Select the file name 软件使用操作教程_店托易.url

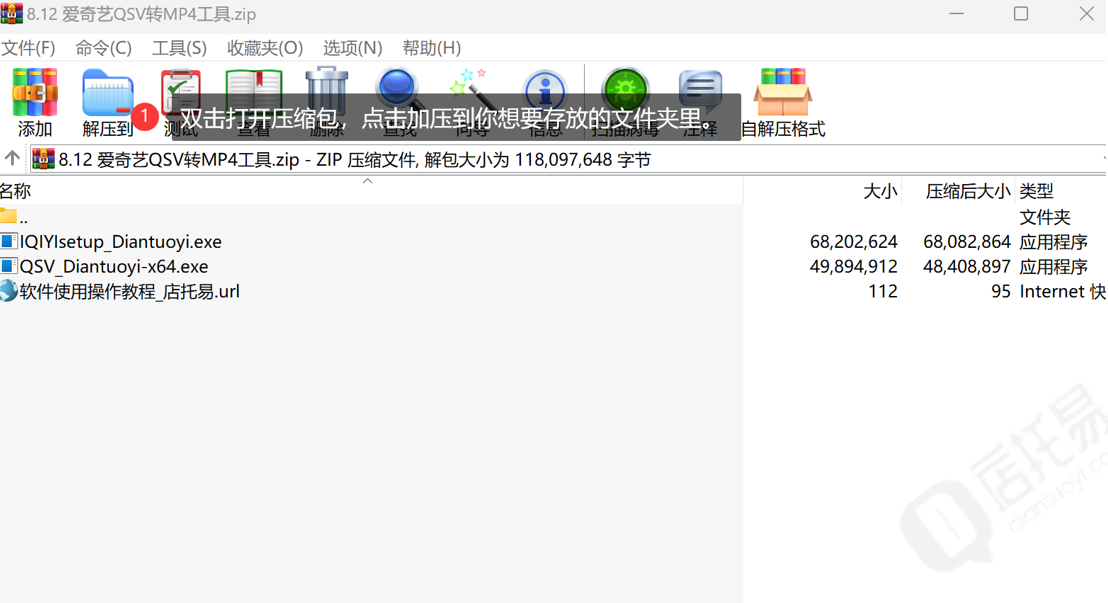(x=130, y=291)
